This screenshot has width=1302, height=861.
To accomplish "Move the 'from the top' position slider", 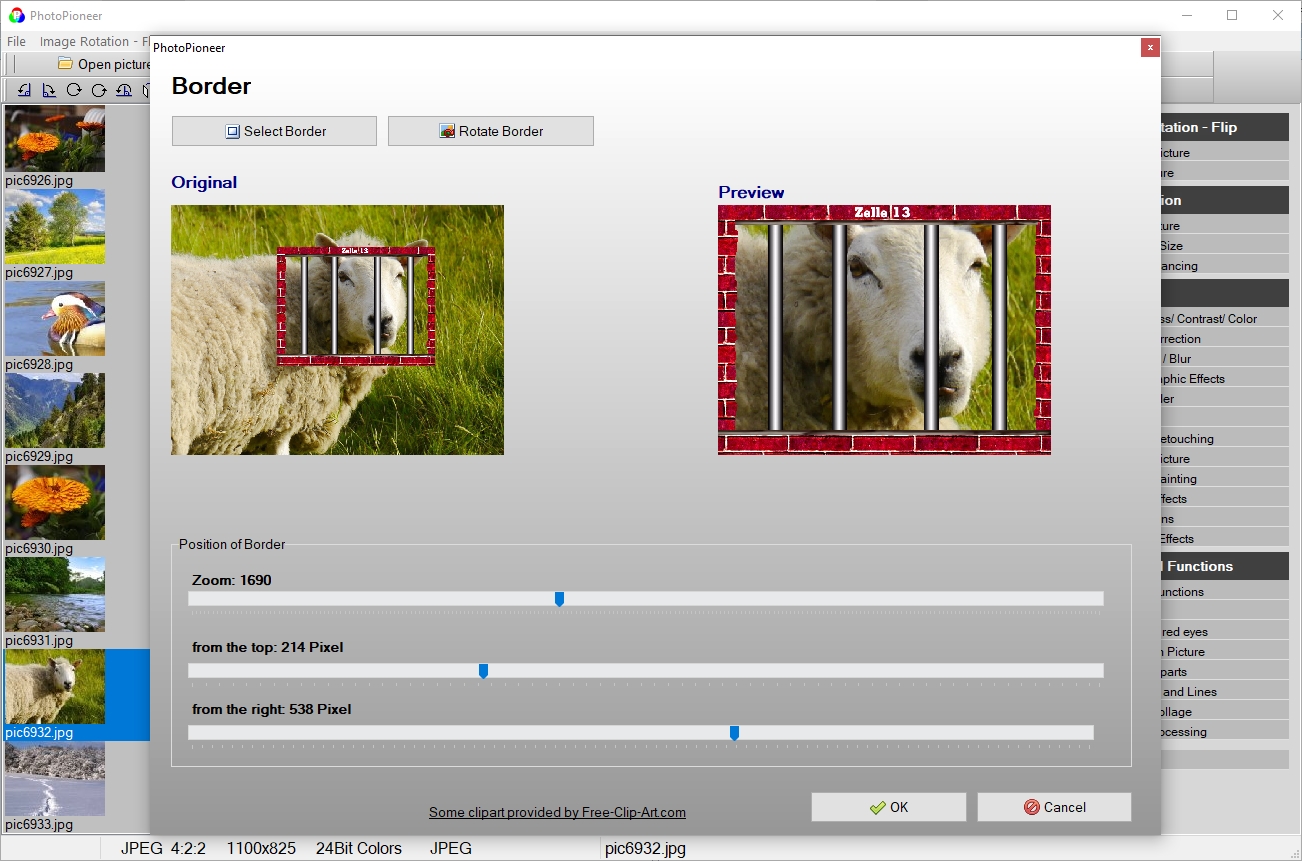I will pos(484,670).
